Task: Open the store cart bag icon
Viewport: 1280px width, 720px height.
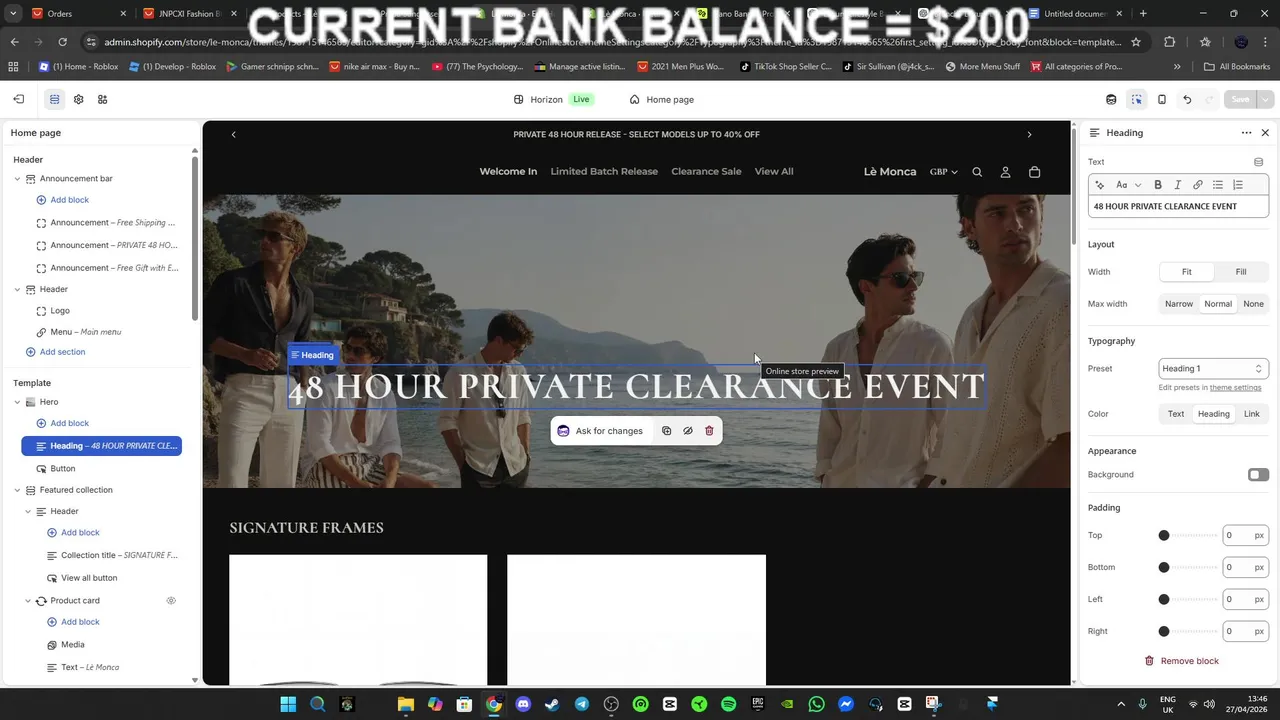Action: (x=1034, y=172)
